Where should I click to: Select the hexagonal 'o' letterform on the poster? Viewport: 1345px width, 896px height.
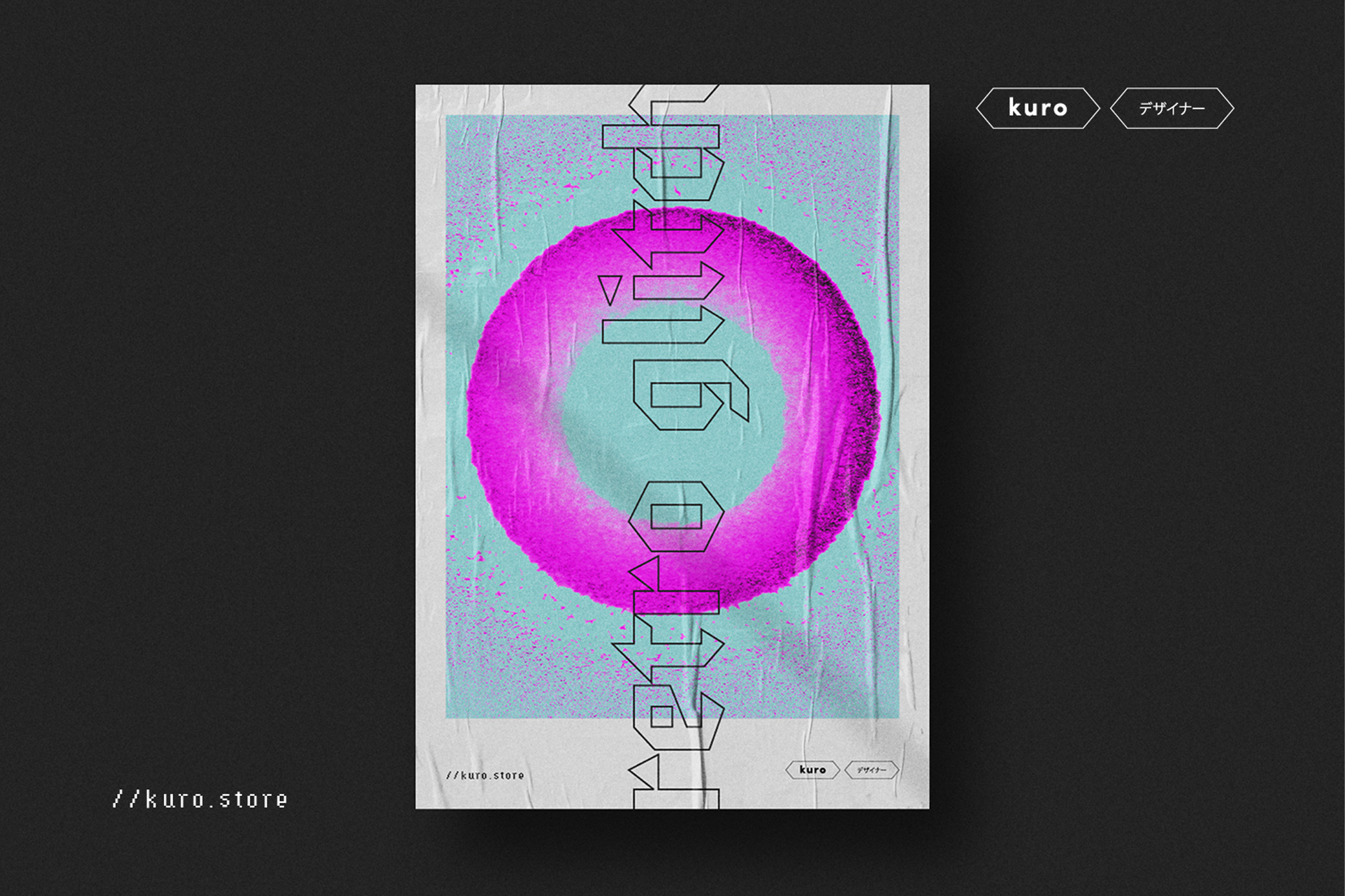tap(676, 517)
